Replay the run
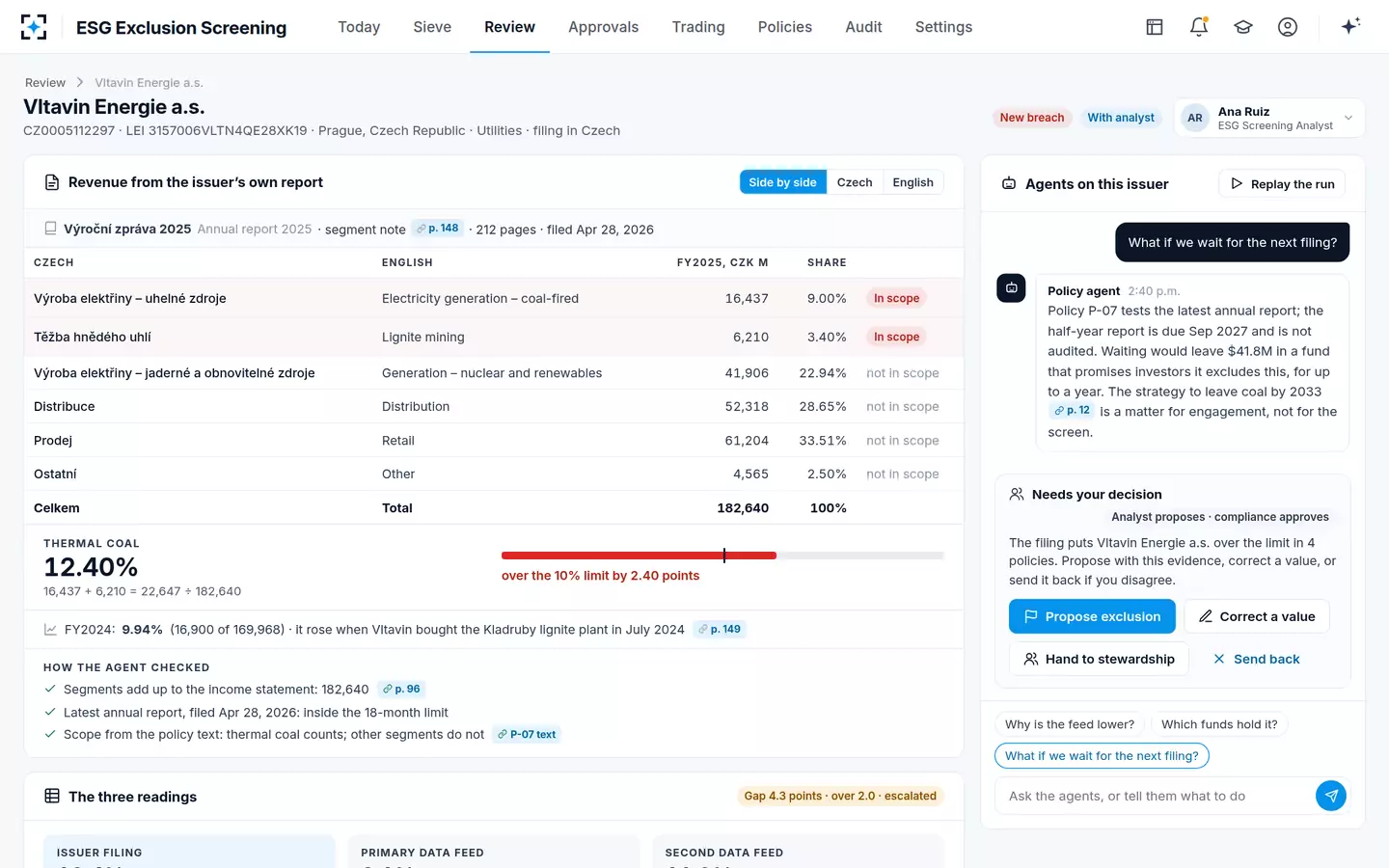The width and height of the screenshot is (1389, 868). 1282,183
